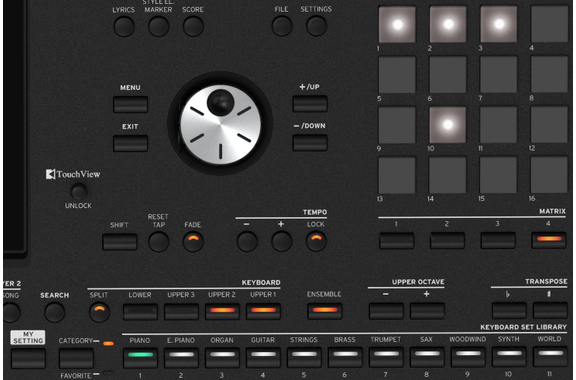Tap the LYRICS round button
Image resolution: width=576 pixels, height=380 pixels.
[x=124, y=26]
